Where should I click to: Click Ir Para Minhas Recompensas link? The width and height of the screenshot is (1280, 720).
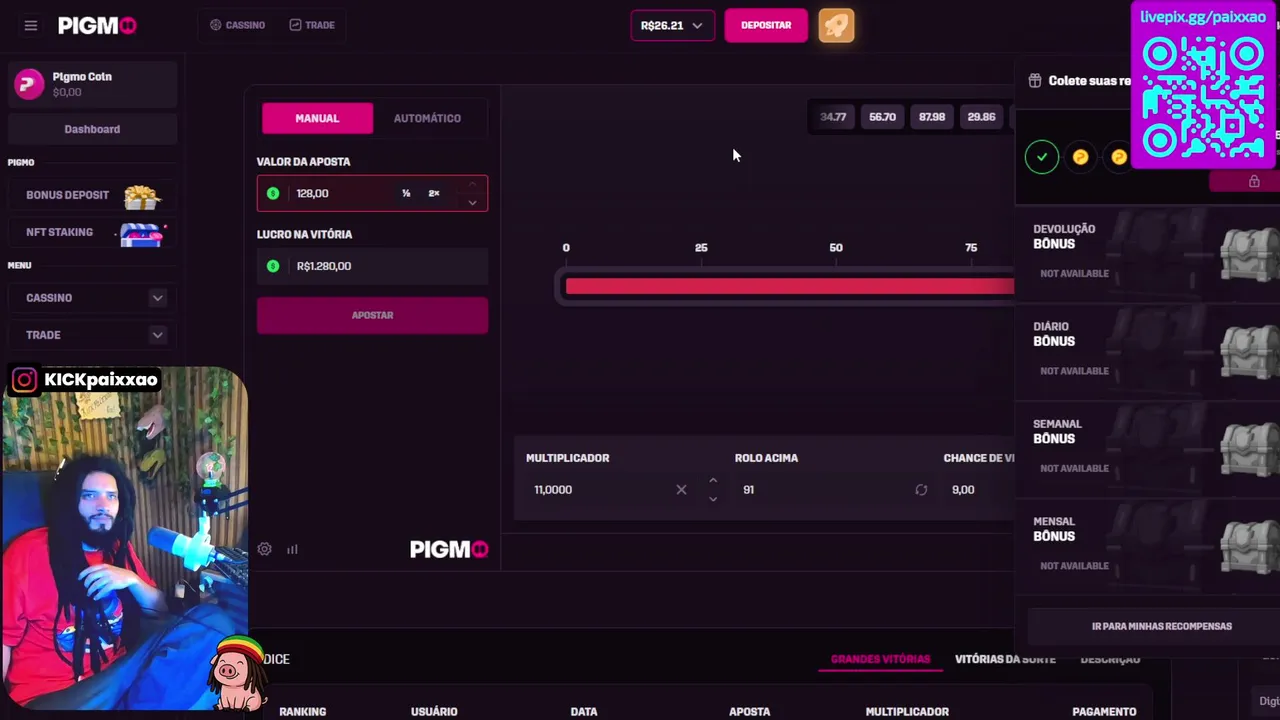click(x=1162, y=626)
